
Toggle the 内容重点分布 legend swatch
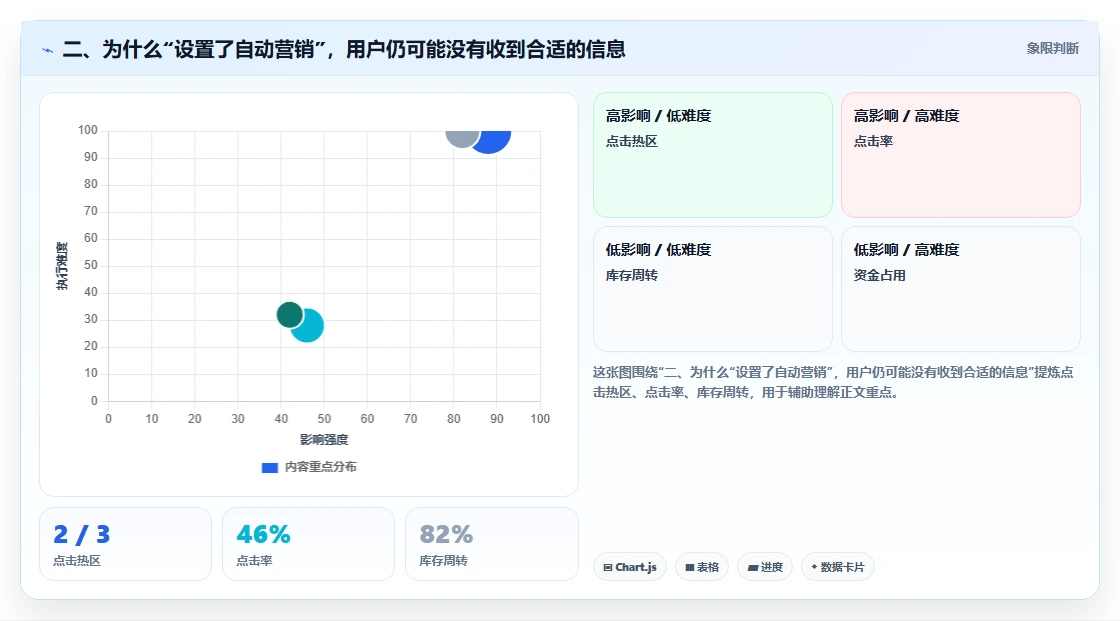click(x=269, y=467)
